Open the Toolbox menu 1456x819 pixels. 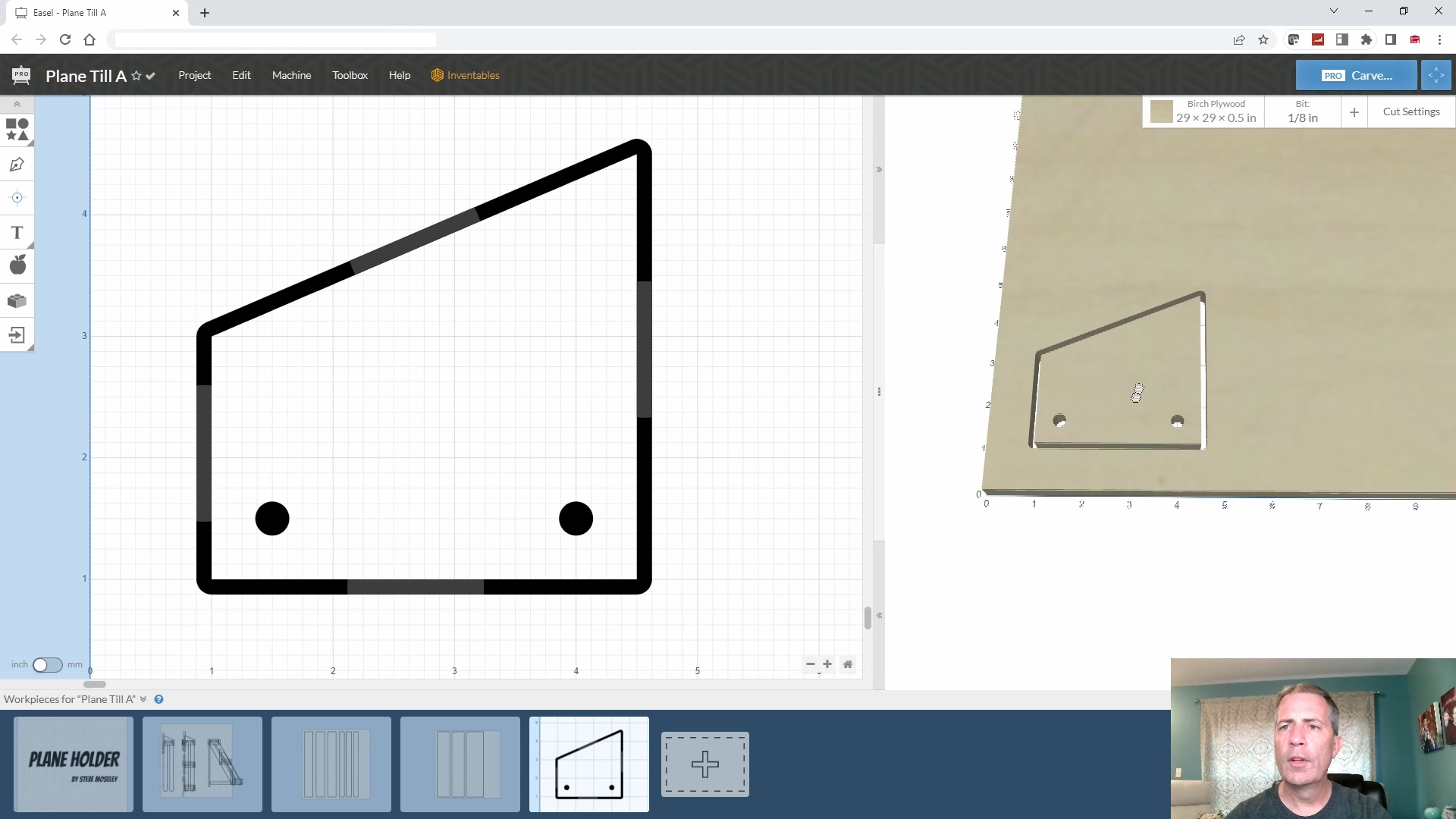pyautogui.click(x=350, y=75)
